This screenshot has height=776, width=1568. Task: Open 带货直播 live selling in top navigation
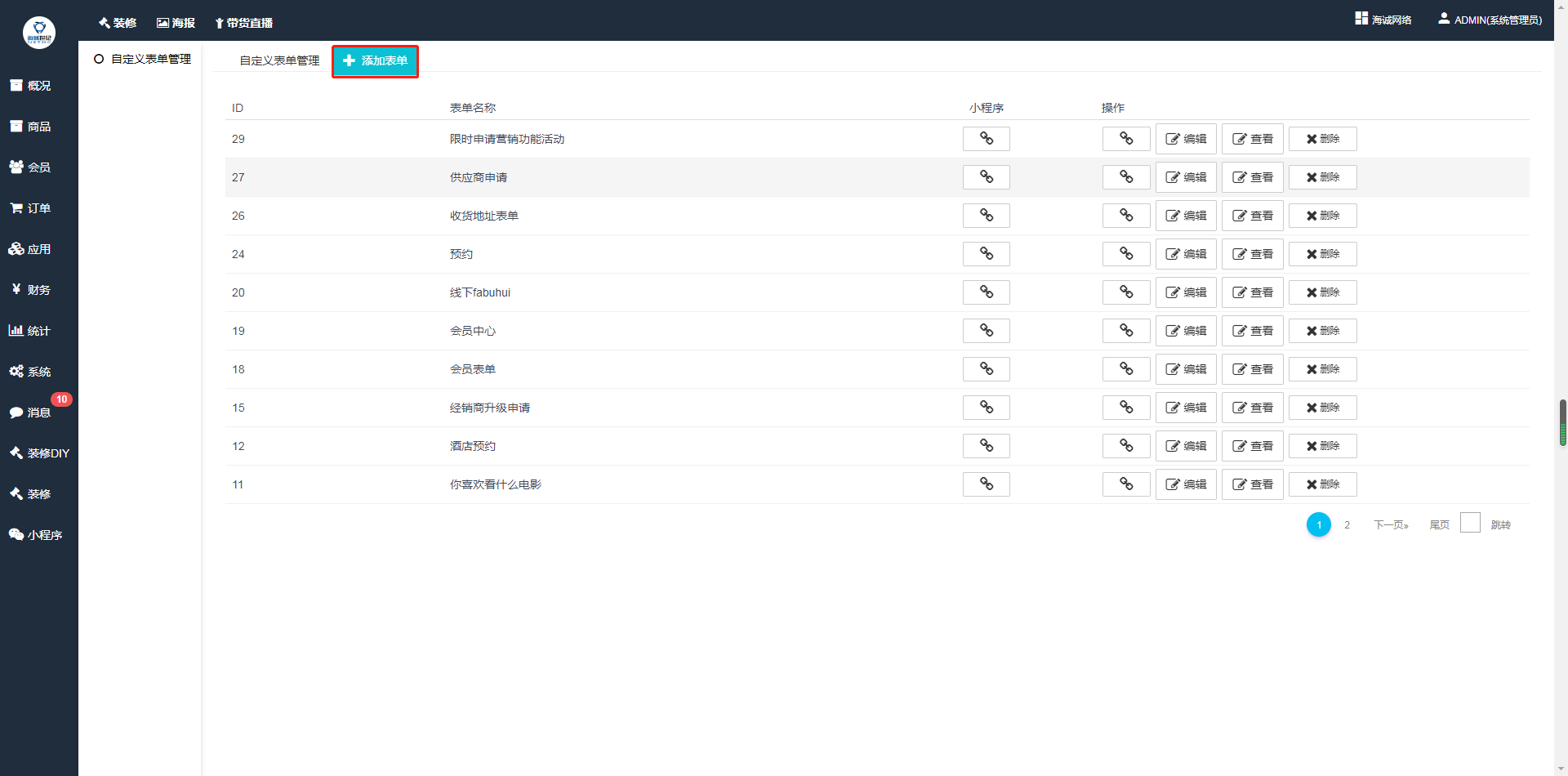(x=243, y=23)
